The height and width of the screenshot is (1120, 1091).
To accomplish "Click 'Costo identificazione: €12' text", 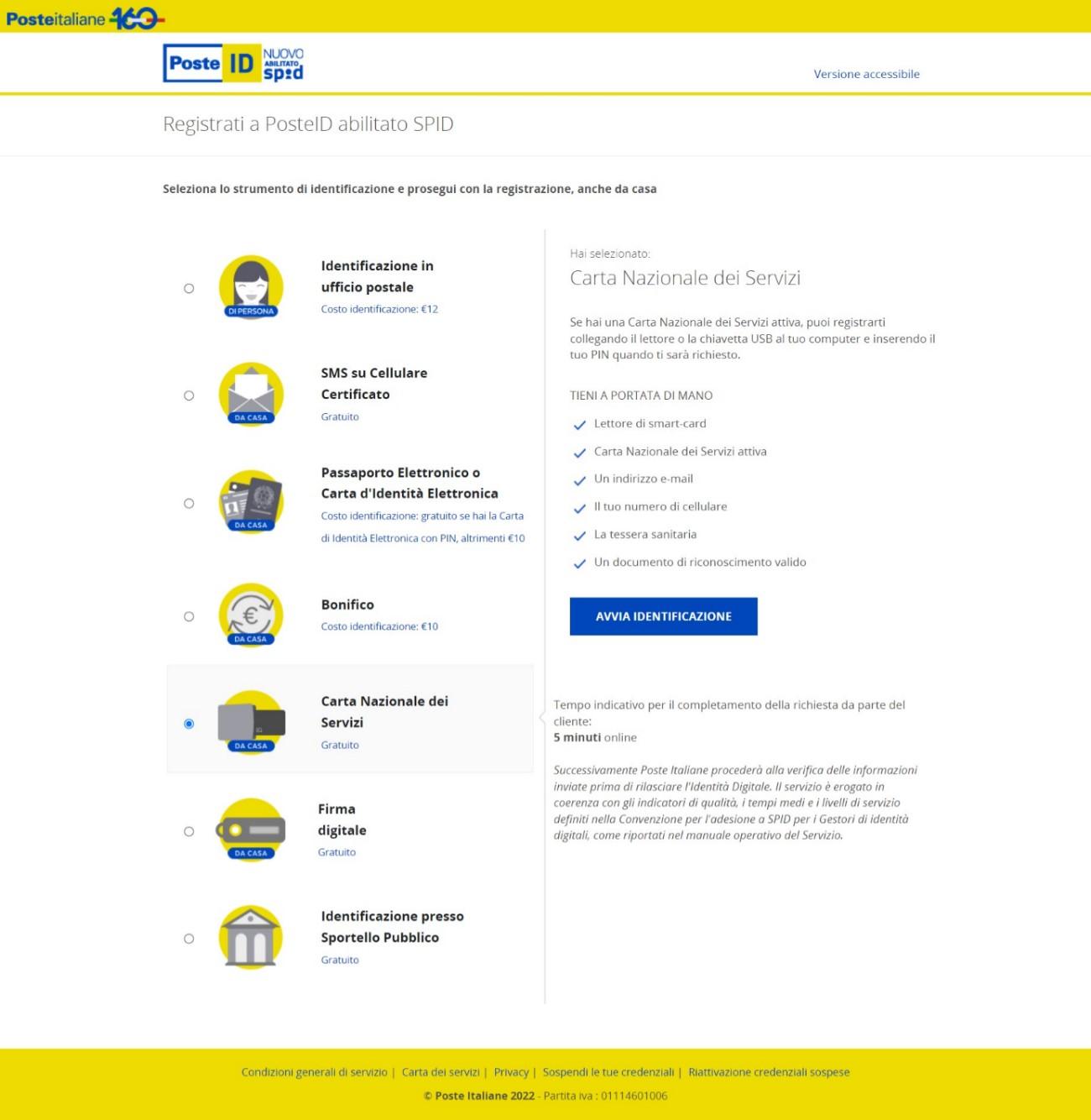I will click(x=379, y=309).
